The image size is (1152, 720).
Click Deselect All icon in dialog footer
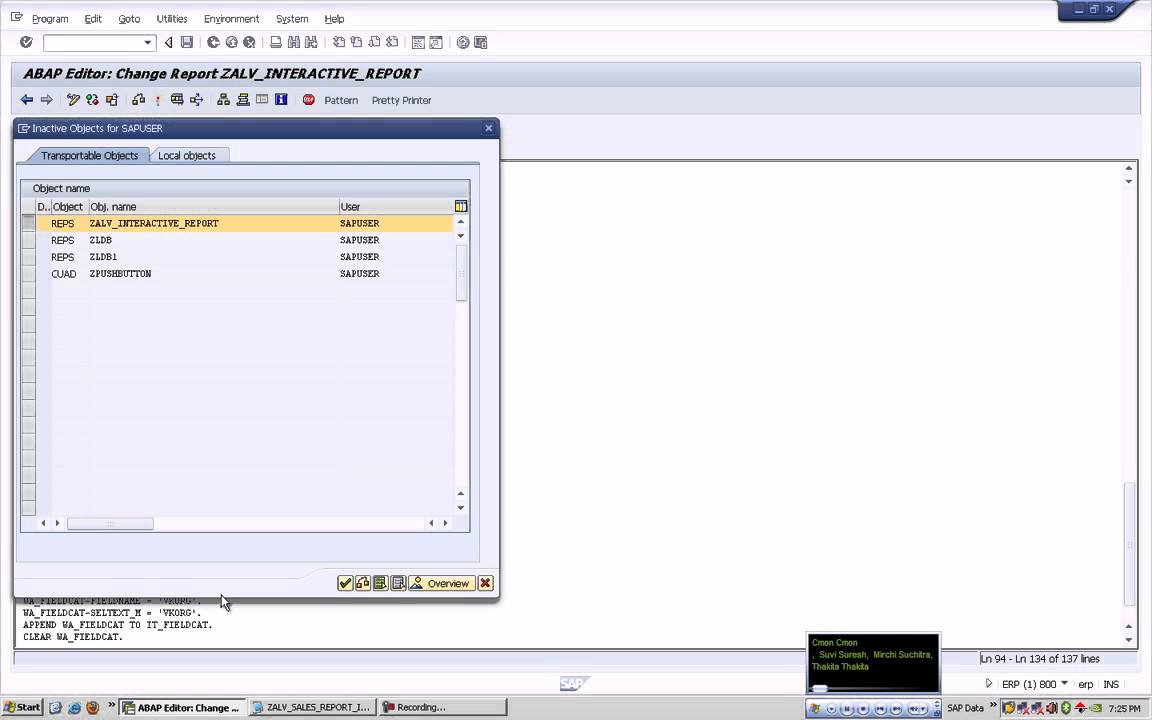tap(398, 583)
